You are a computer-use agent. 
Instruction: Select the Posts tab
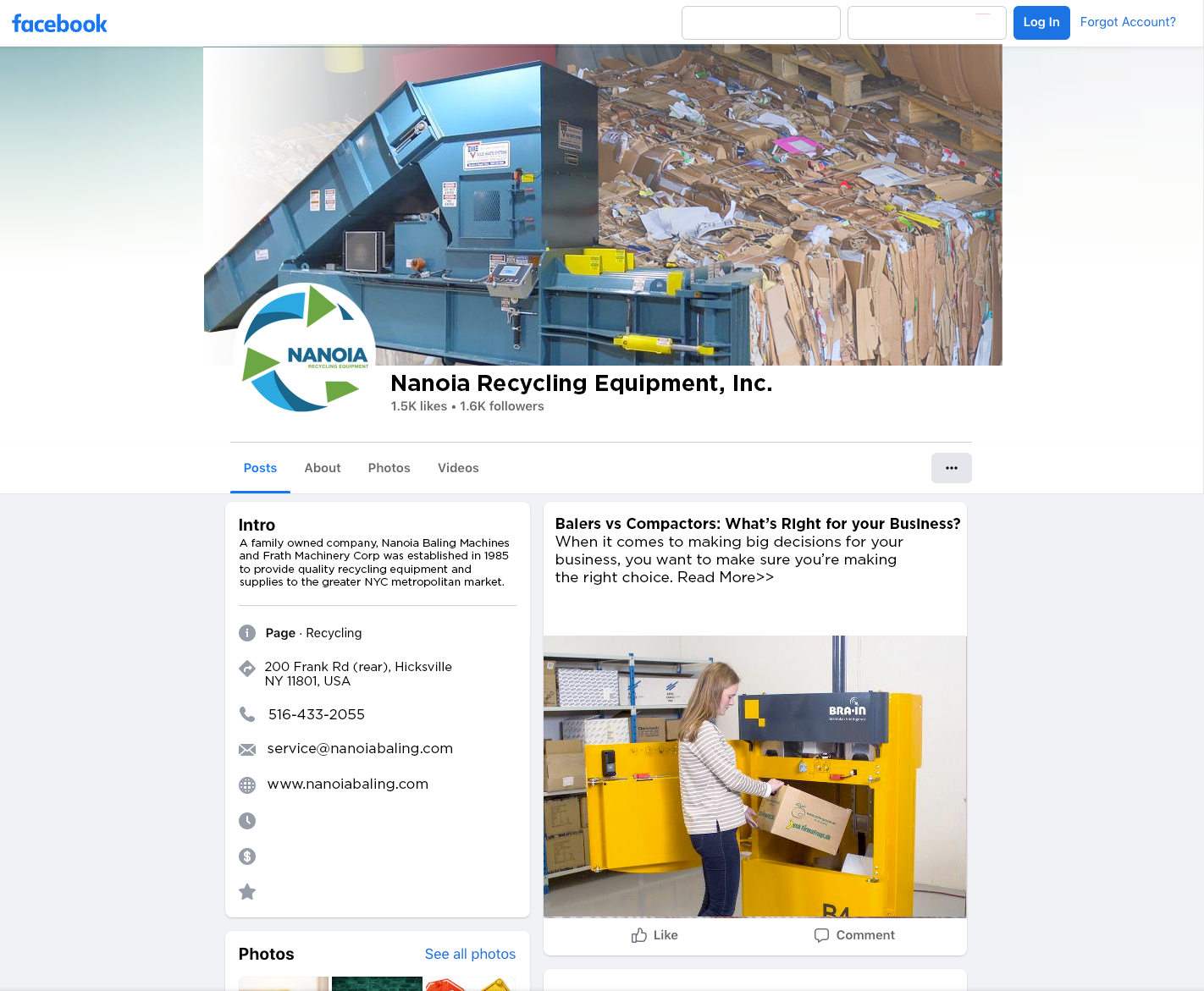260,468
